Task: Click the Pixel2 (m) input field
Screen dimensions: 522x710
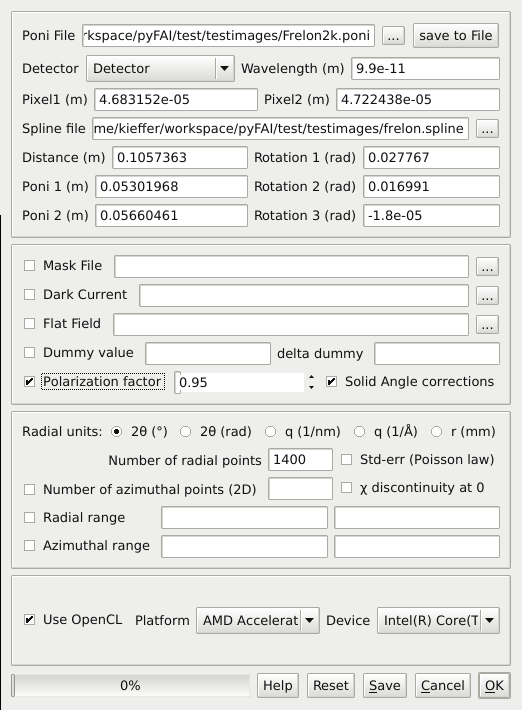Action: click(x=418, y=100)
